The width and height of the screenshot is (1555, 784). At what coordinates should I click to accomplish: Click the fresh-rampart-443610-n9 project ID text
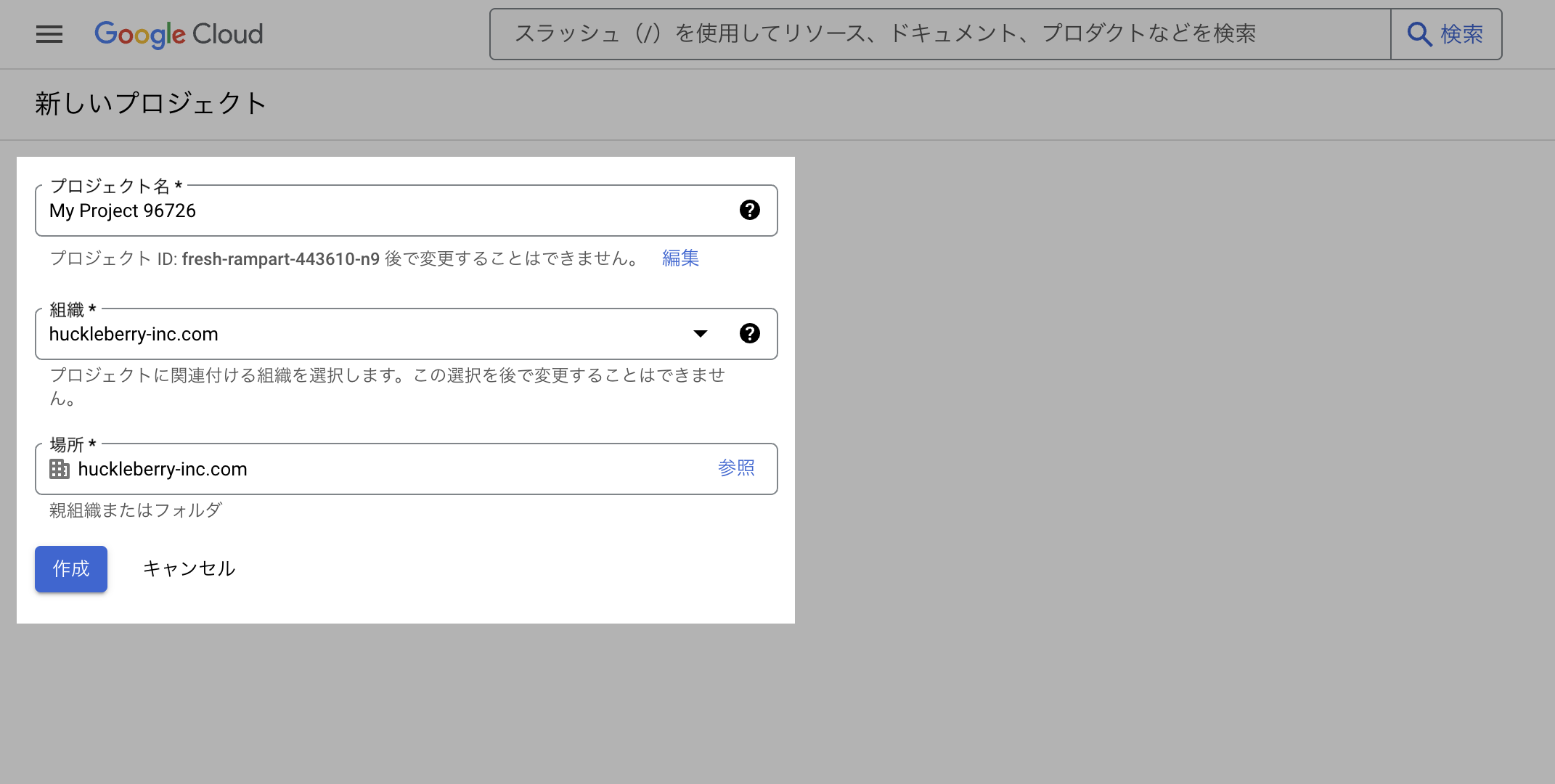[x=280, y=259]
